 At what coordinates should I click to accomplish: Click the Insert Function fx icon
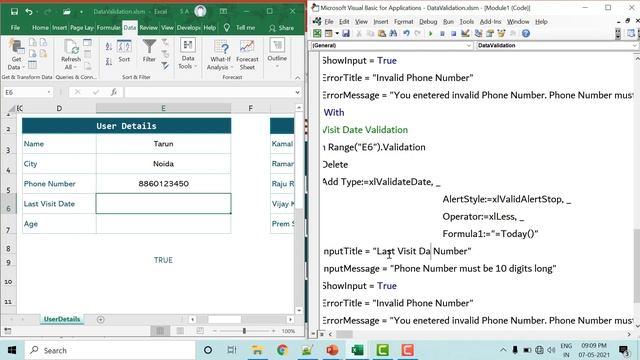pyautogui.click(x=114, y=92)
